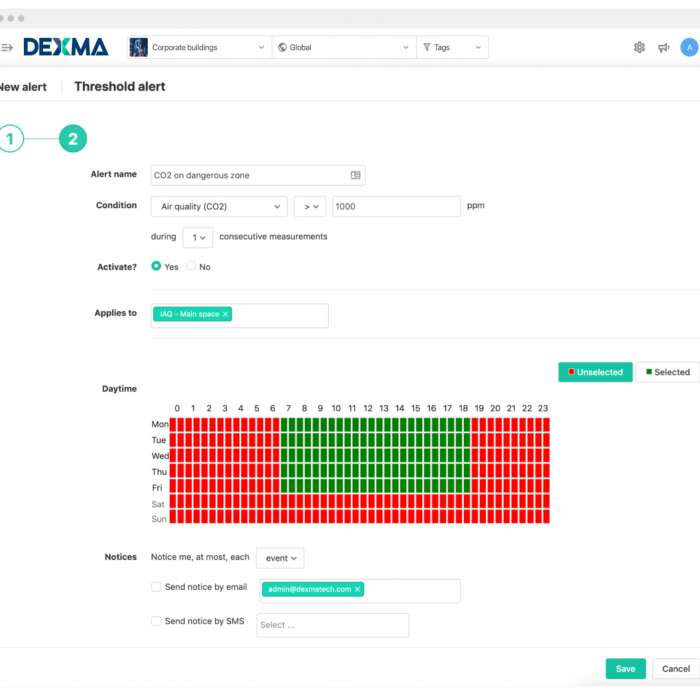700x700 pixels.
Task: Open the Air quality (CO2) condition dropdown
Action: (219, 206)
